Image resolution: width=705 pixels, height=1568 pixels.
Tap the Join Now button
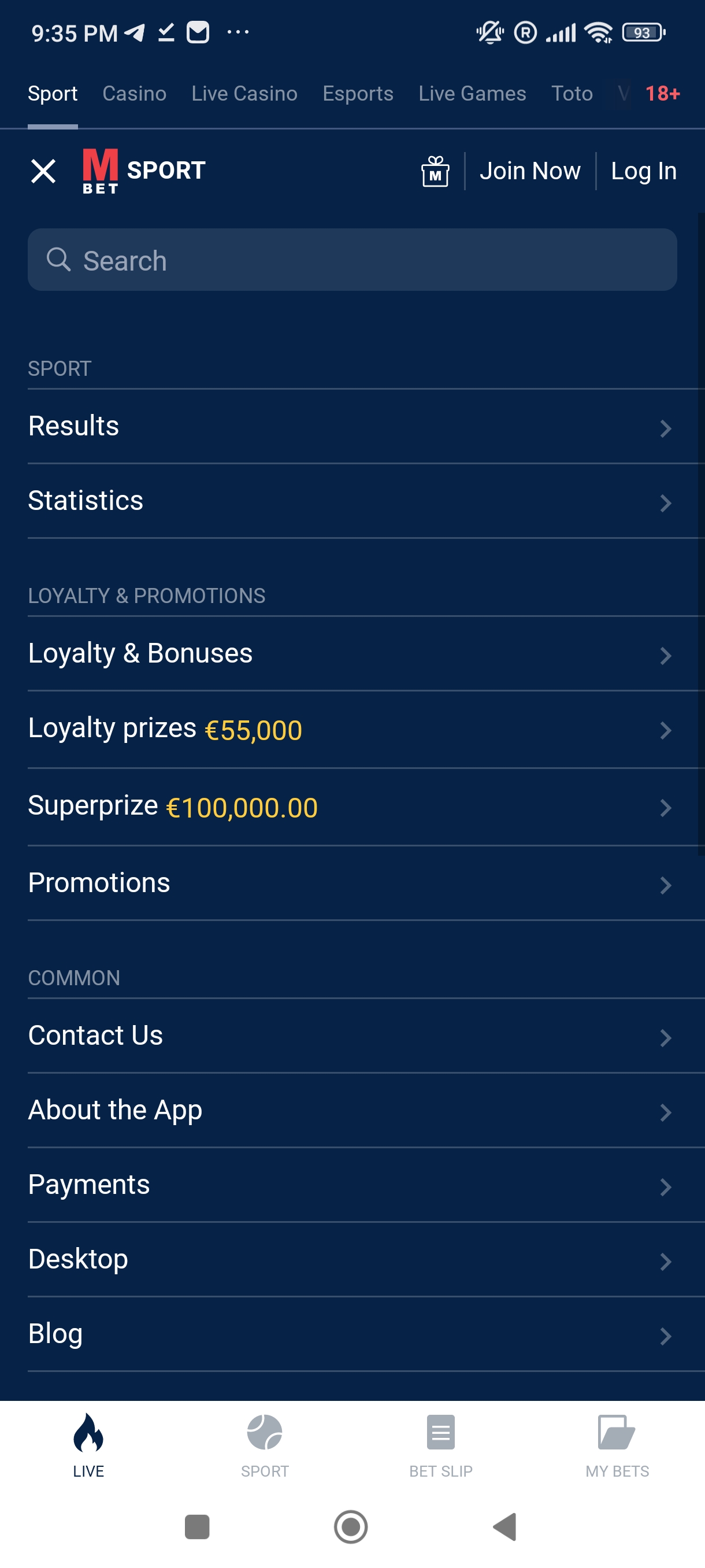[x=530, y=171]
